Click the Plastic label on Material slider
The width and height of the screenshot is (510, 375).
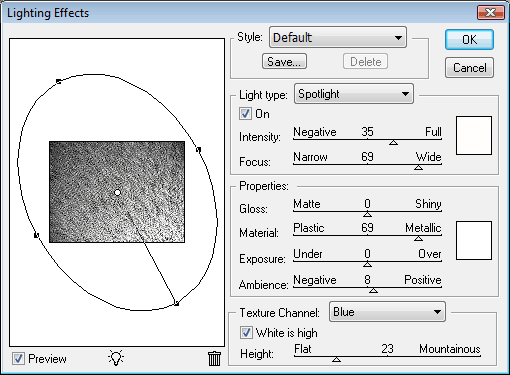(x=309, y=228)
